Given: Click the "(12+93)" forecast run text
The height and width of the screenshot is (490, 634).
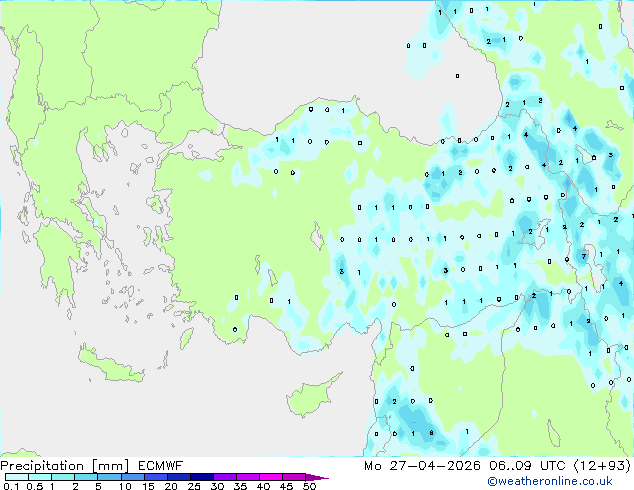Looking at the screenshot, I should click(602, 466).
